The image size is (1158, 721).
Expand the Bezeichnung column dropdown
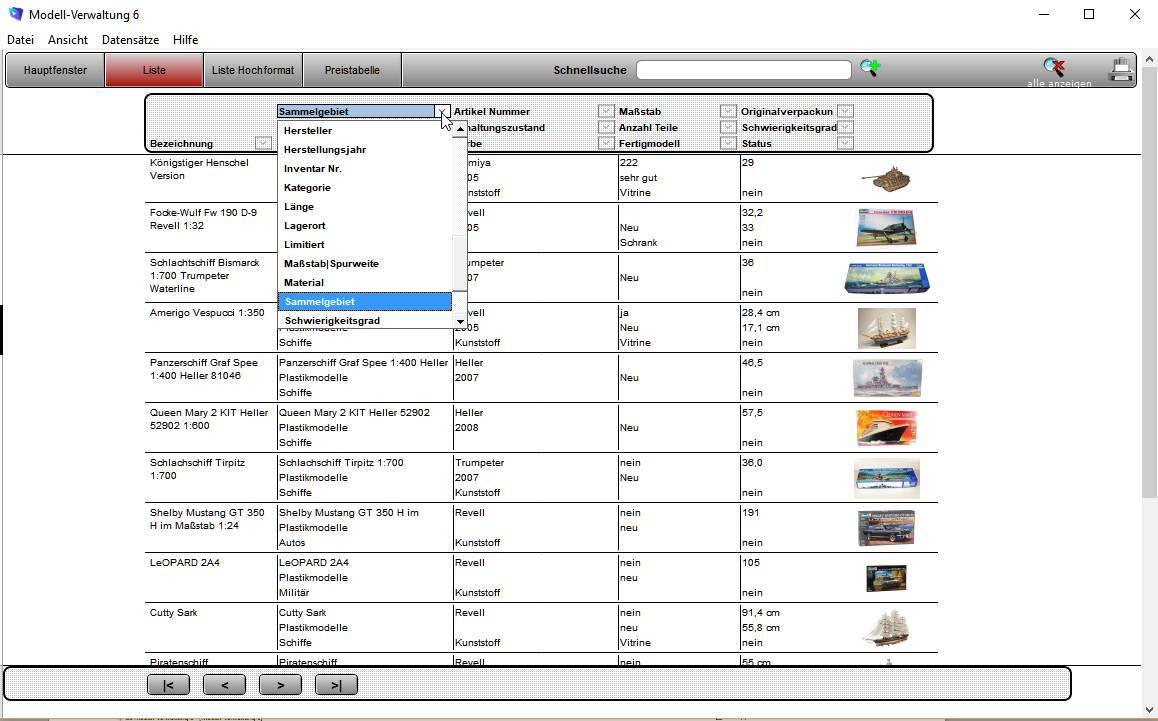coord(262,143)
